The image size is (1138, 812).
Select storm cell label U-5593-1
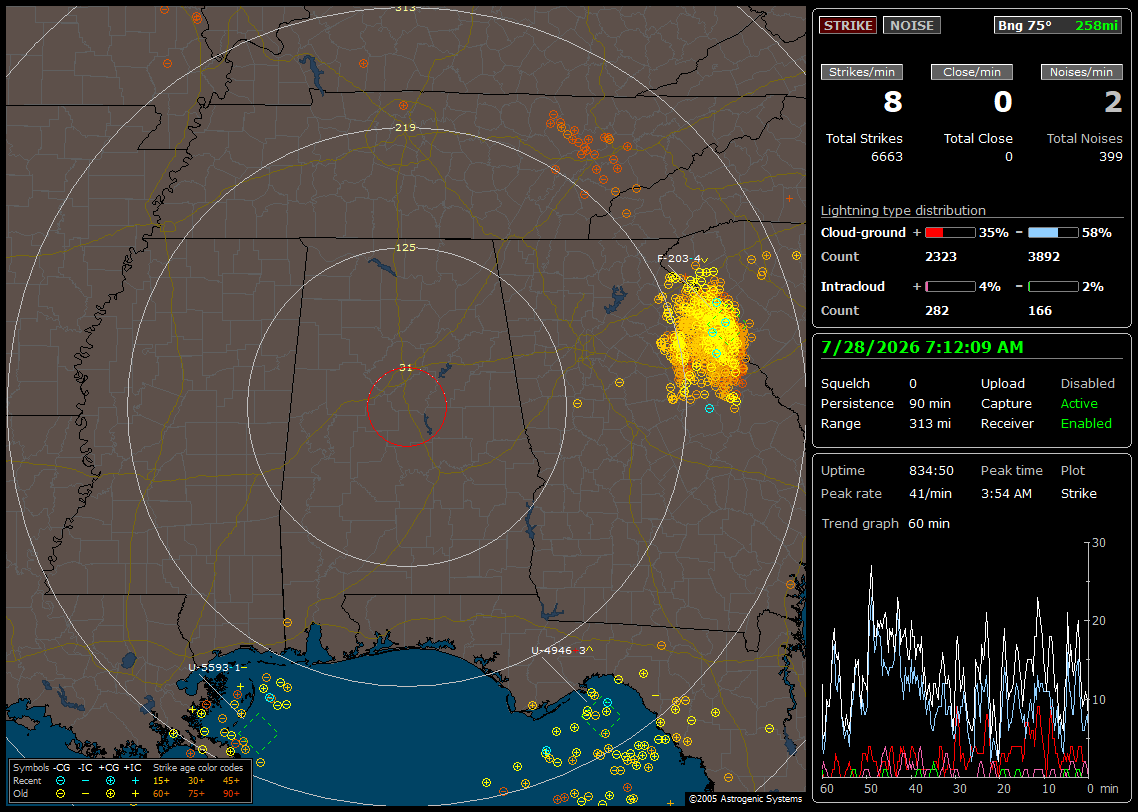(217, 668)
